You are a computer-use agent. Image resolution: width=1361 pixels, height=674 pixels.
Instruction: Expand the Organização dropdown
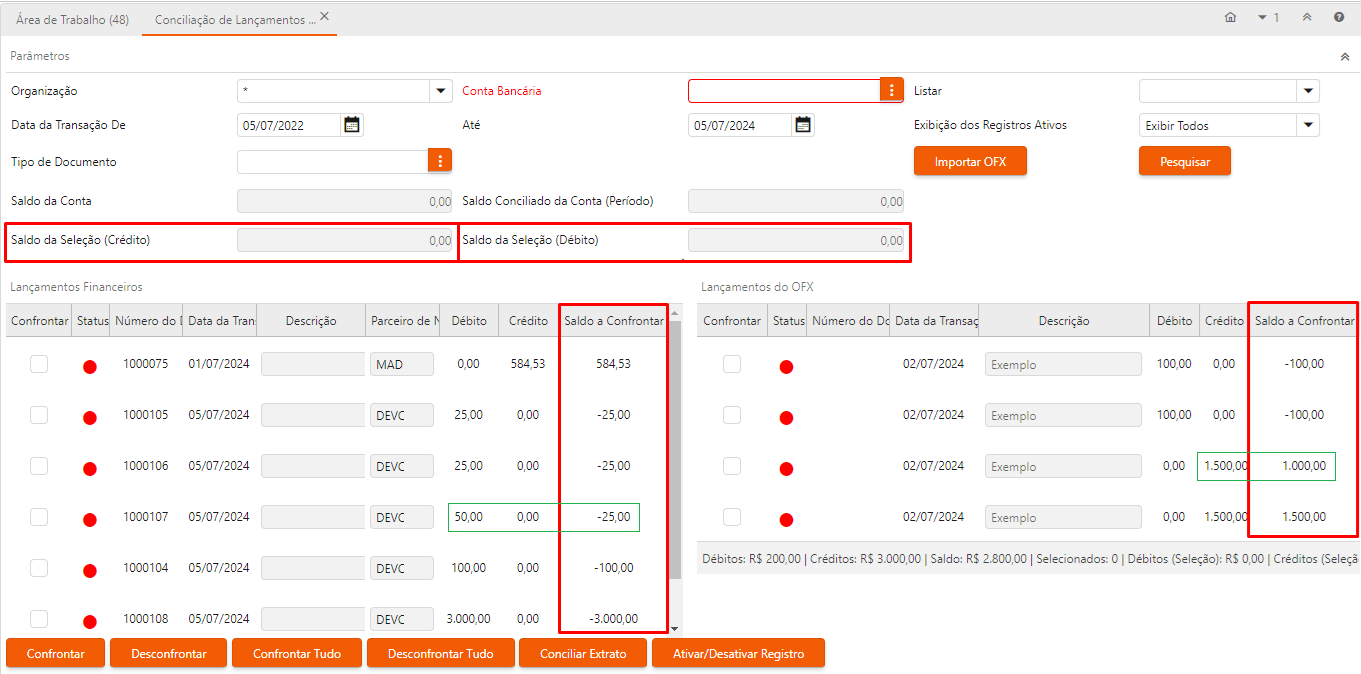coord(440,91)
